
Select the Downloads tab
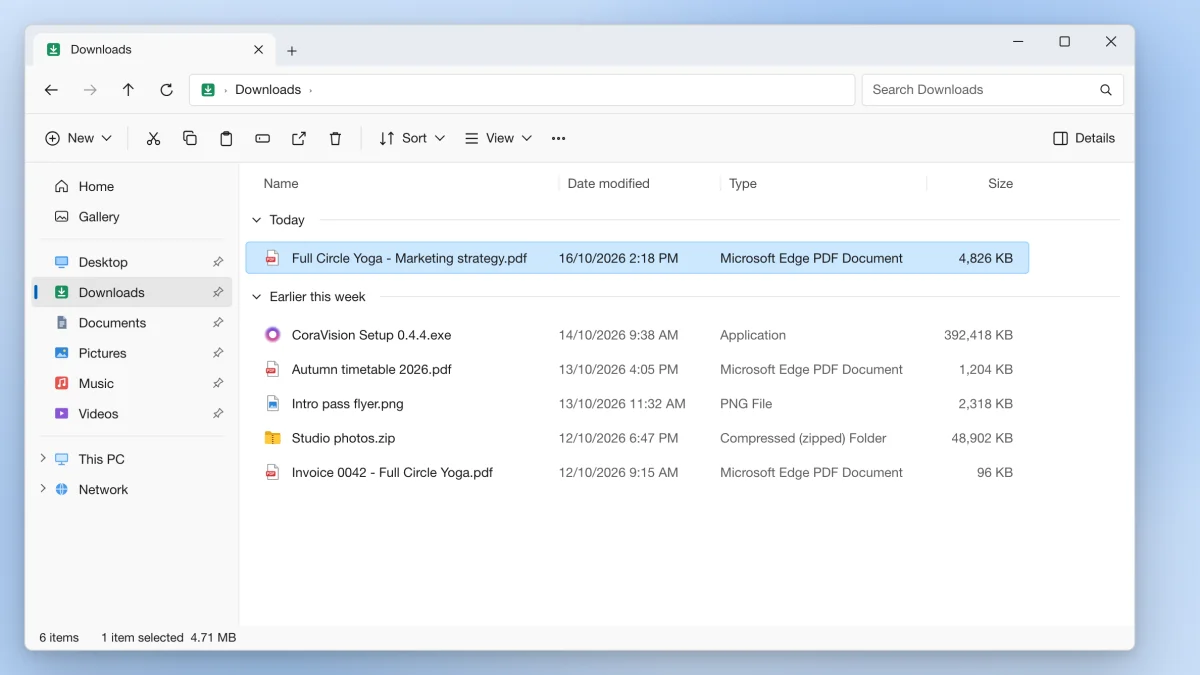(x=155, y=50)
